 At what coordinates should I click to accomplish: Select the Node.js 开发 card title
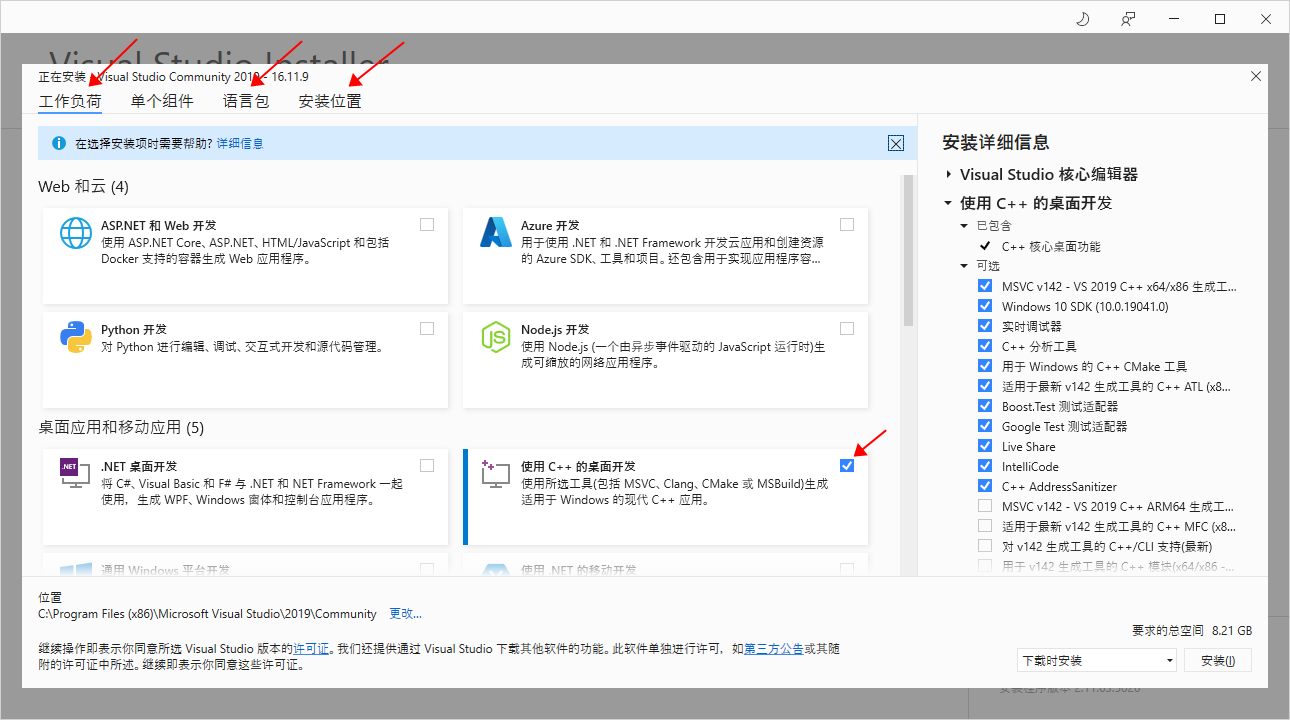[555, 330]
